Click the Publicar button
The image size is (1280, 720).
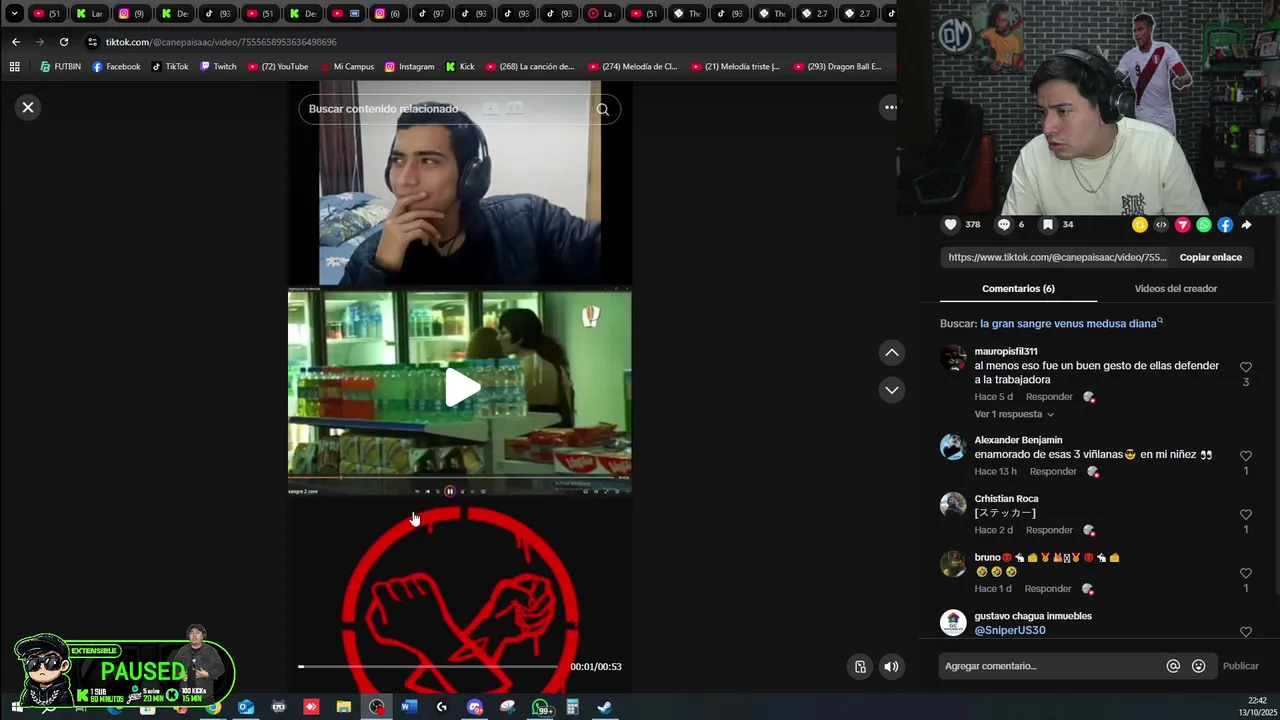pos(1241,666)
